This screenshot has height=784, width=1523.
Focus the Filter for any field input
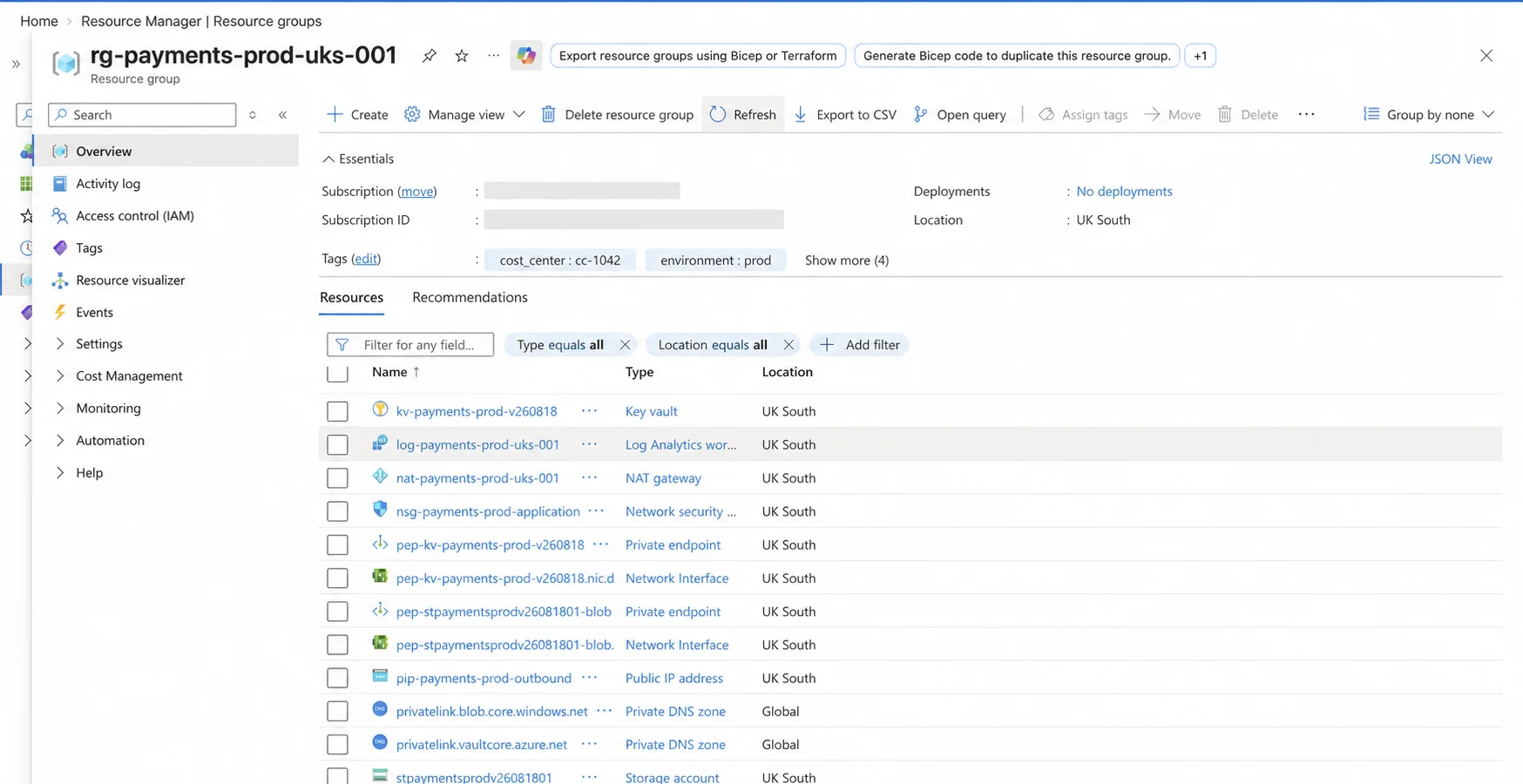(410, 345)
